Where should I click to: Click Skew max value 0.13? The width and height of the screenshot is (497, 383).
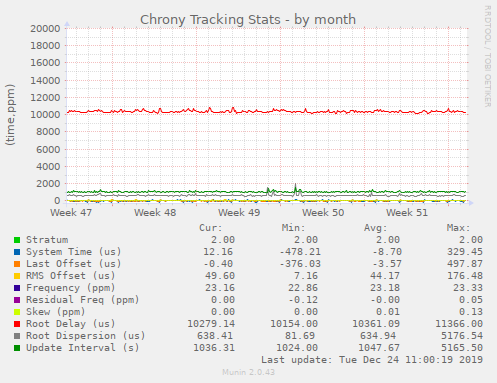coord(471,312)
